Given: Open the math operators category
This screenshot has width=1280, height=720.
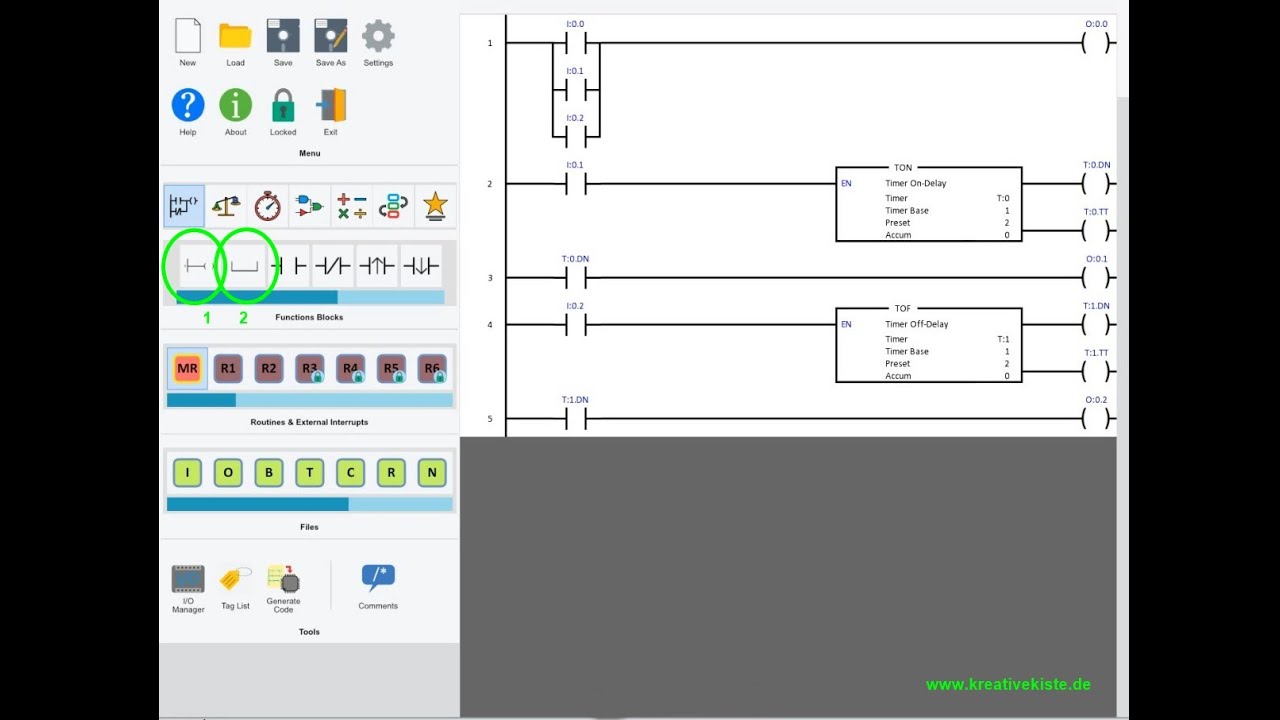Looking at the screenshot, I should click(351, 206).
